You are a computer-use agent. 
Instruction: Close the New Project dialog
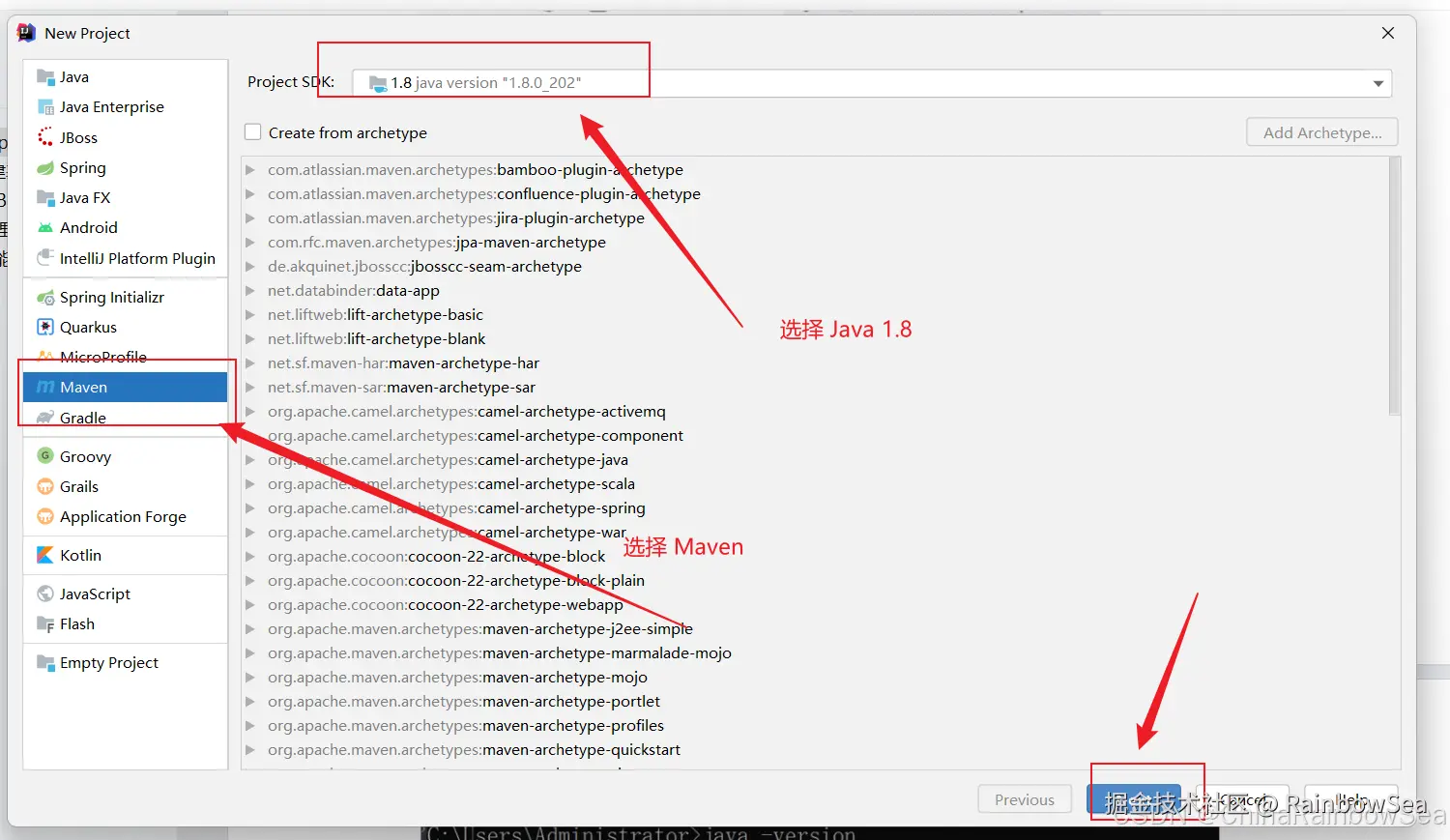(x=1388, y=33)
